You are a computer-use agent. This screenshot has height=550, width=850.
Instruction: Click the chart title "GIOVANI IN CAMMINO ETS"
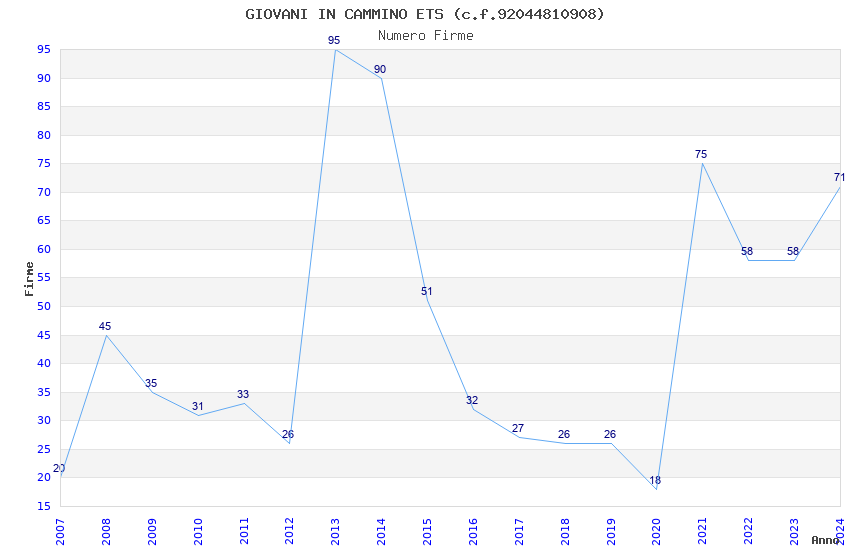click(344, 14)
